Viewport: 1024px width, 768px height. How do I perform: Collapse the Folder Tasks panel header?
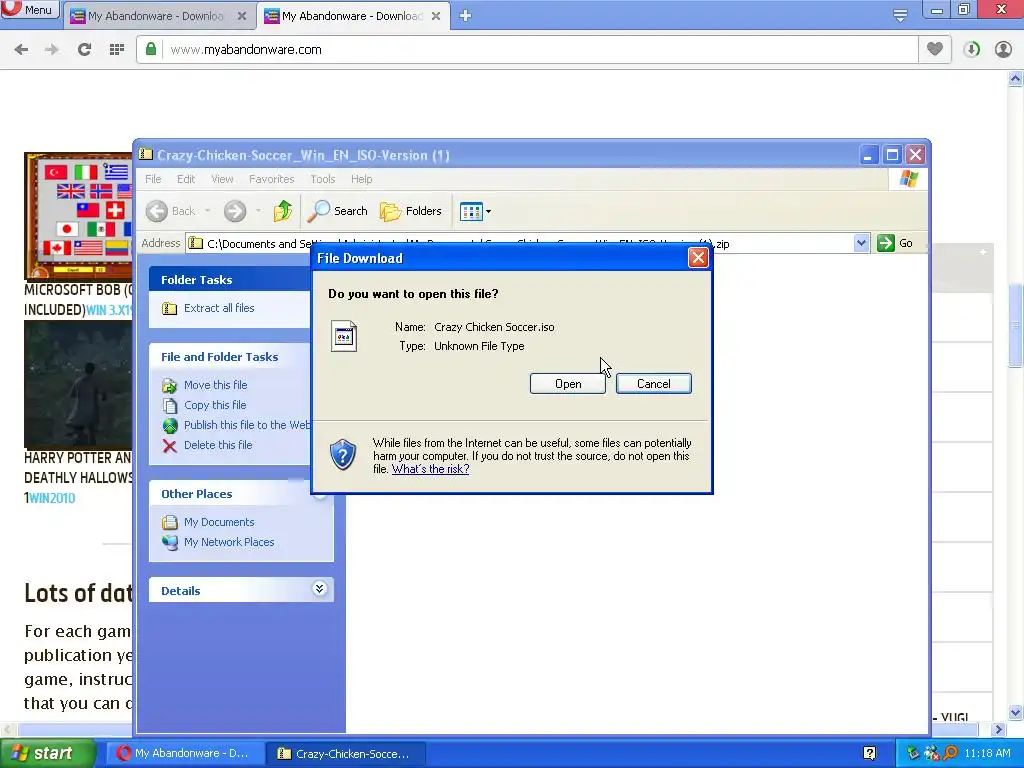pyautogui.click(x=230, y=280)
